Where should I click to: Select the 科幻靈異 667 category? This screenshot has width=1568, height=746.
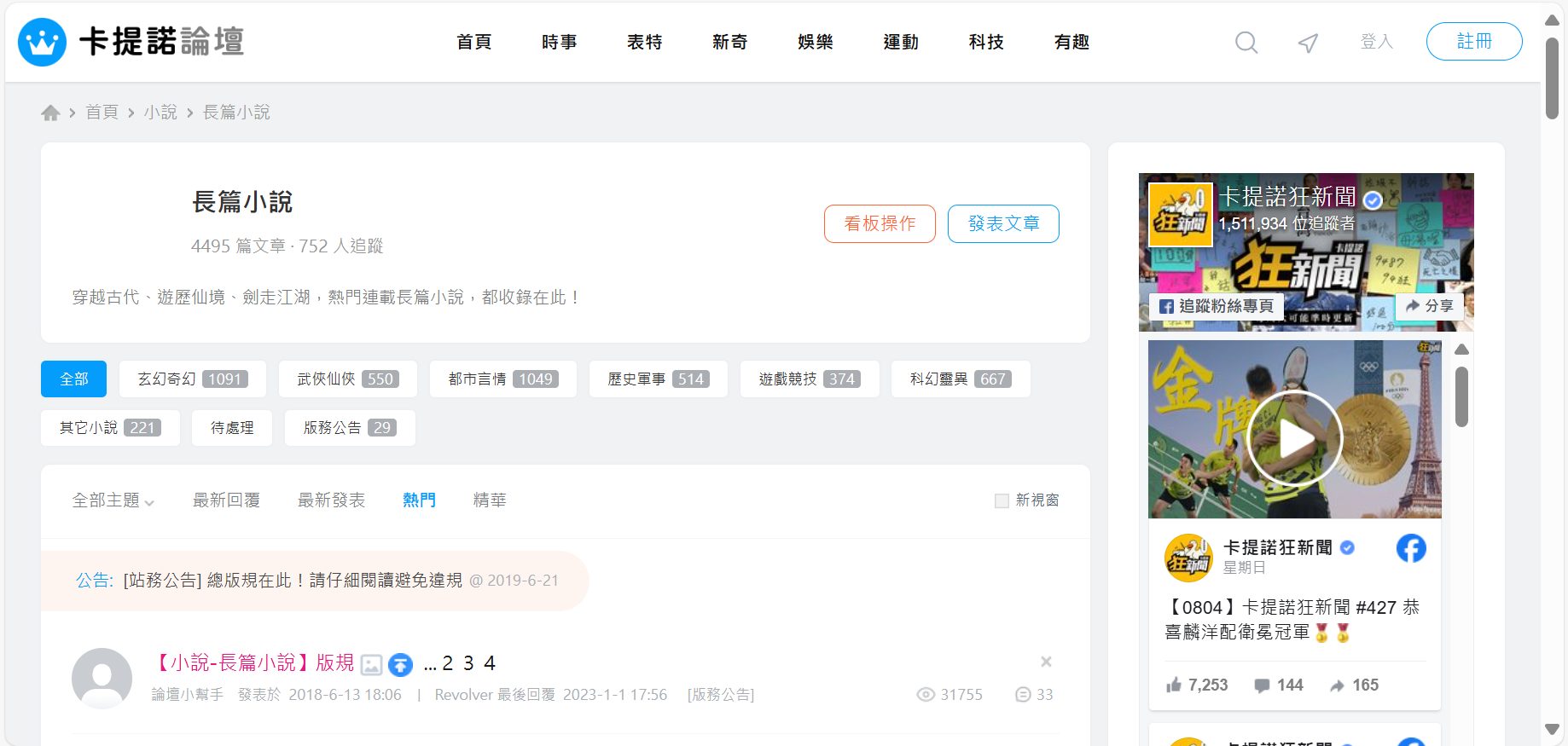(x=961, y=379)
